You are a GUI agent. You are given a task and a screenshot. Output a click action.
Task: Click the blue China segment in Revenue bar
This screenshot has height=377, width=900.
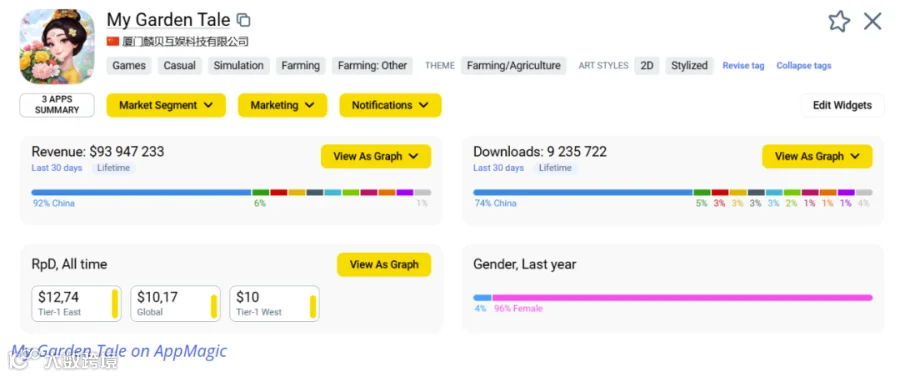pos(141,192)
